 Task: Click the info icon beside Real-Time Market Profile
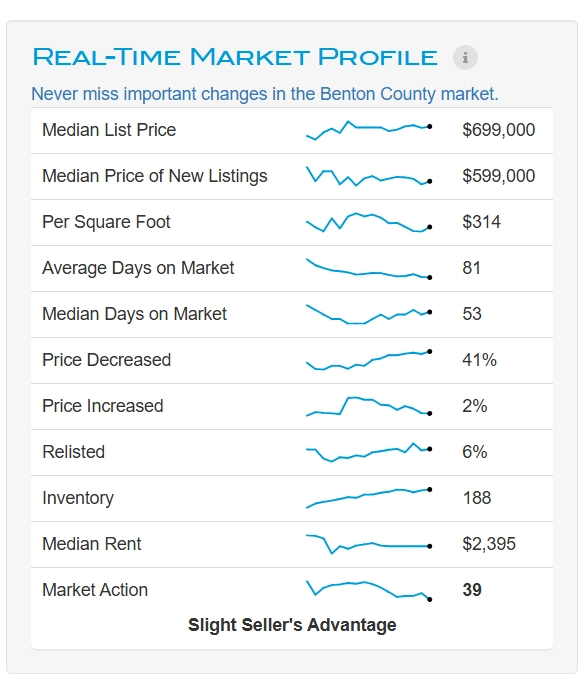coord(465,57)
